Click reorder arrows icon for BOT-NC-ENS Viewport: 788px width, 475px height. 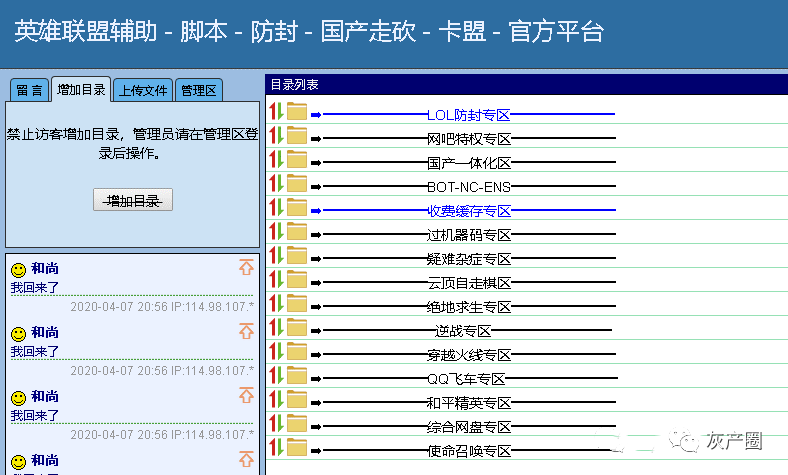276,183
